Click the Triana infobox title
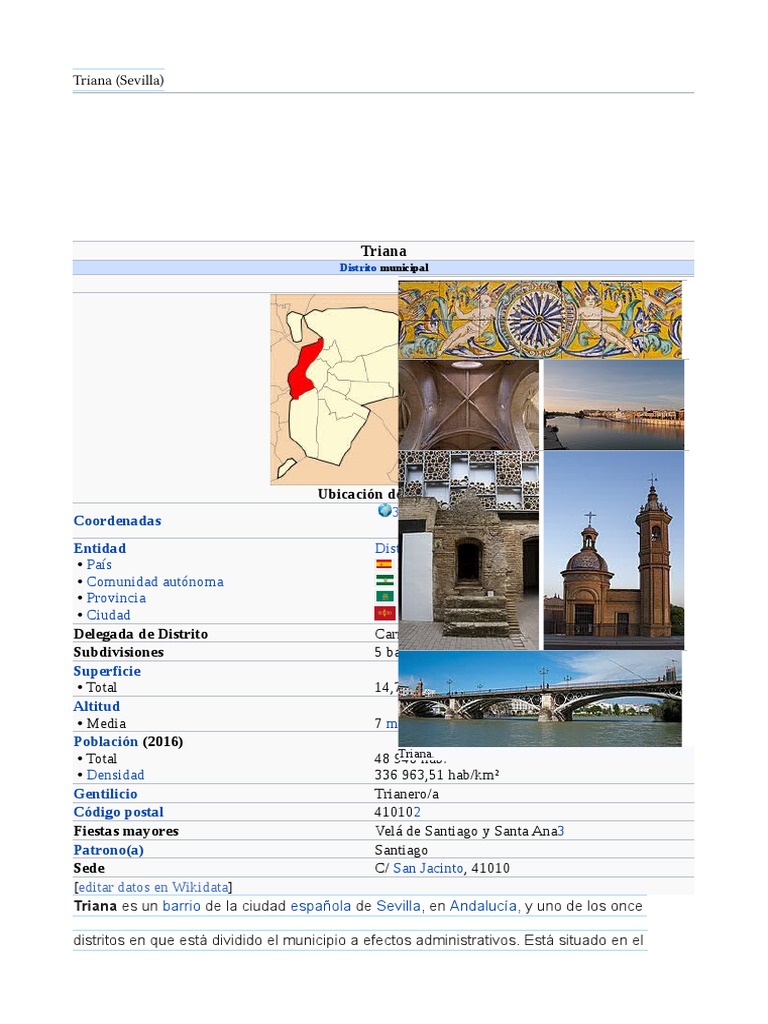The height and width of the screenshot is (1024, 768). 384,251
